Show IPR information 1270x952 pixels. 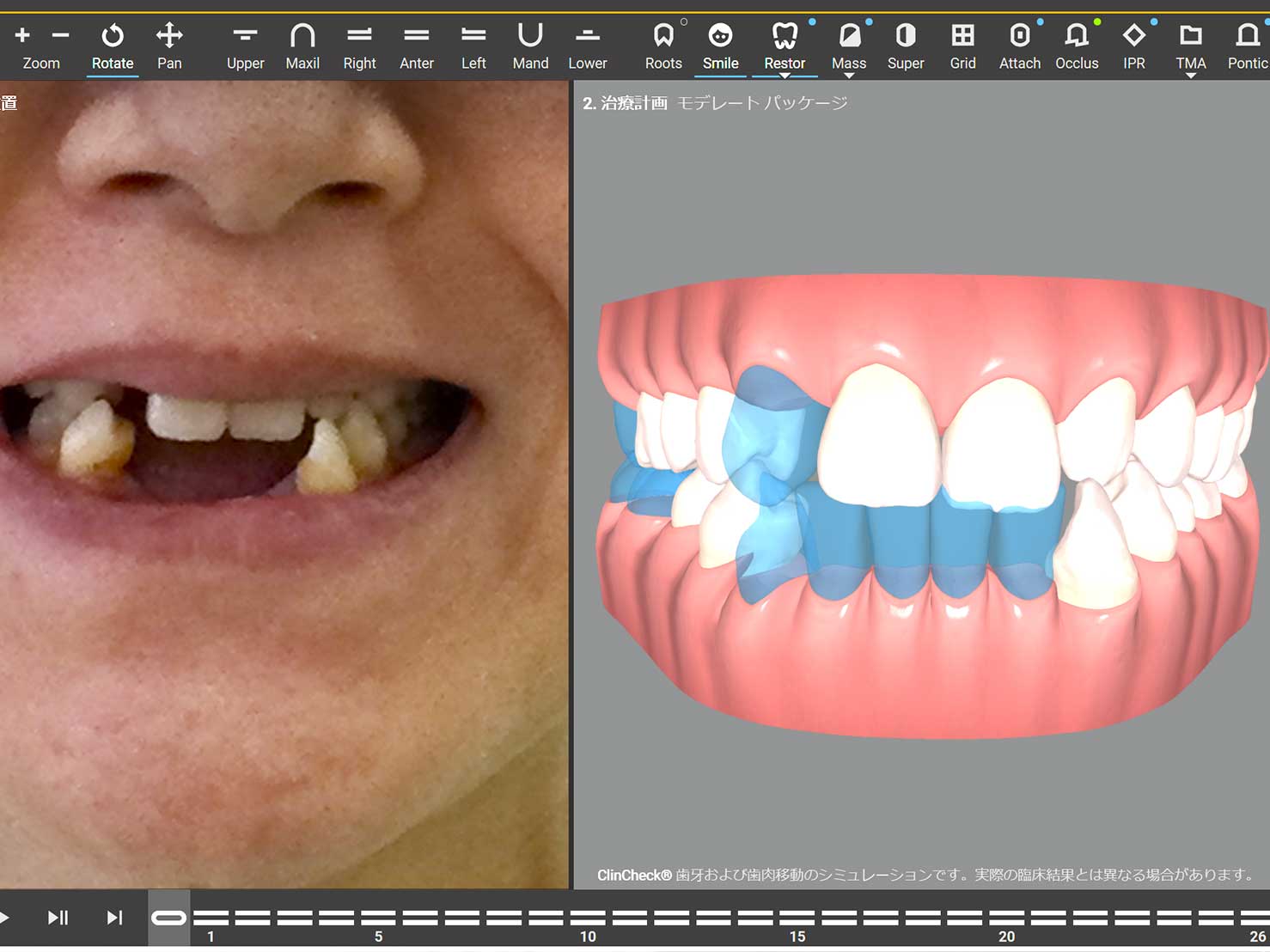pos(1133,46)
